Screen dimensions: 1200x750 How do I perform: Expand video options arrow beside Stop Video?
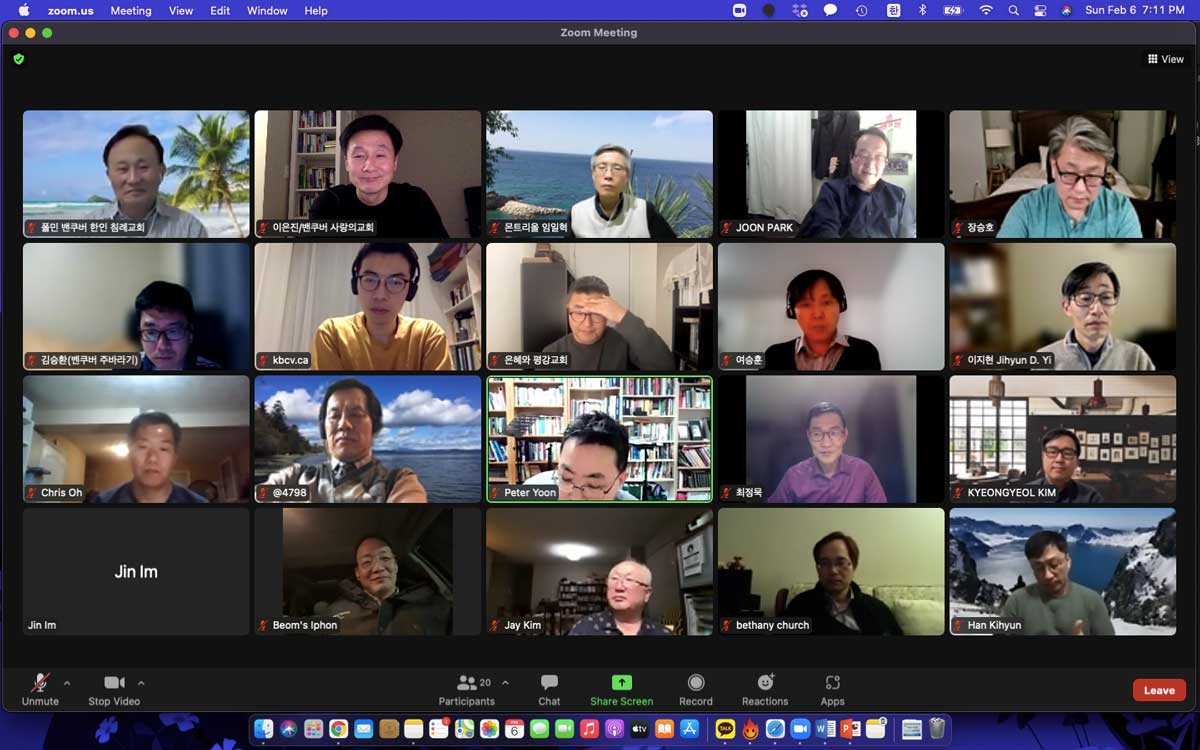(141, 683)
